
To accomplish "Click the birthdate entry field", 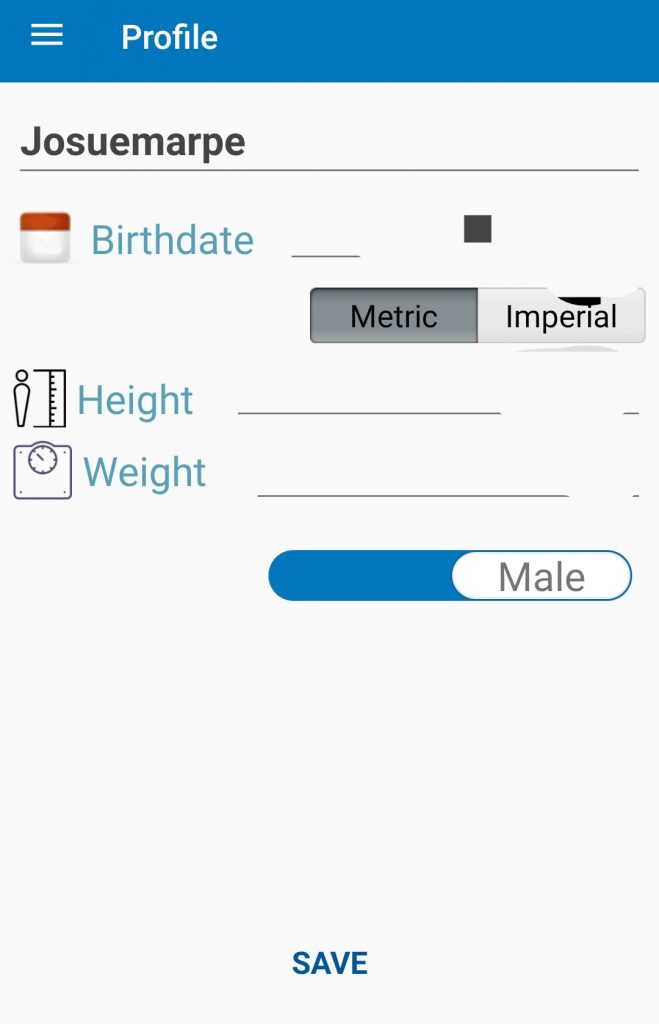I will point(326,241).
